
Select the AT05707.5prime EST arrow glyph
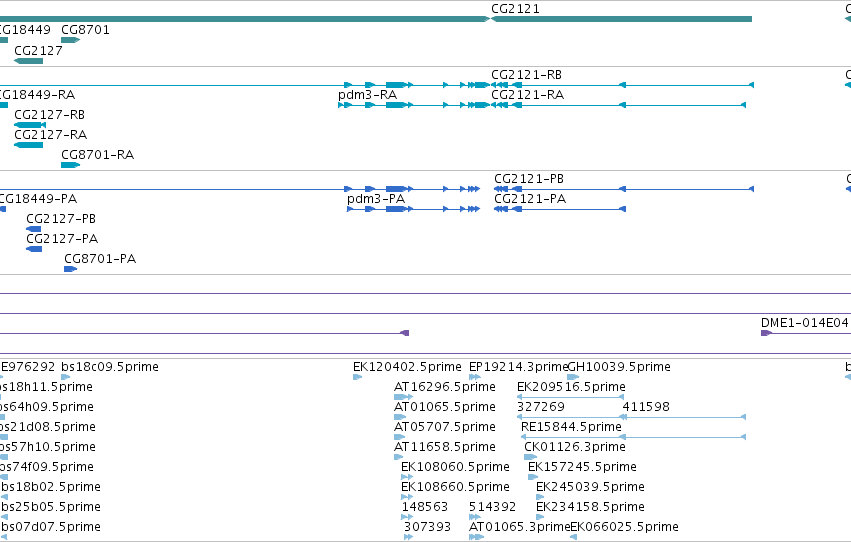(x=400, y=437)
